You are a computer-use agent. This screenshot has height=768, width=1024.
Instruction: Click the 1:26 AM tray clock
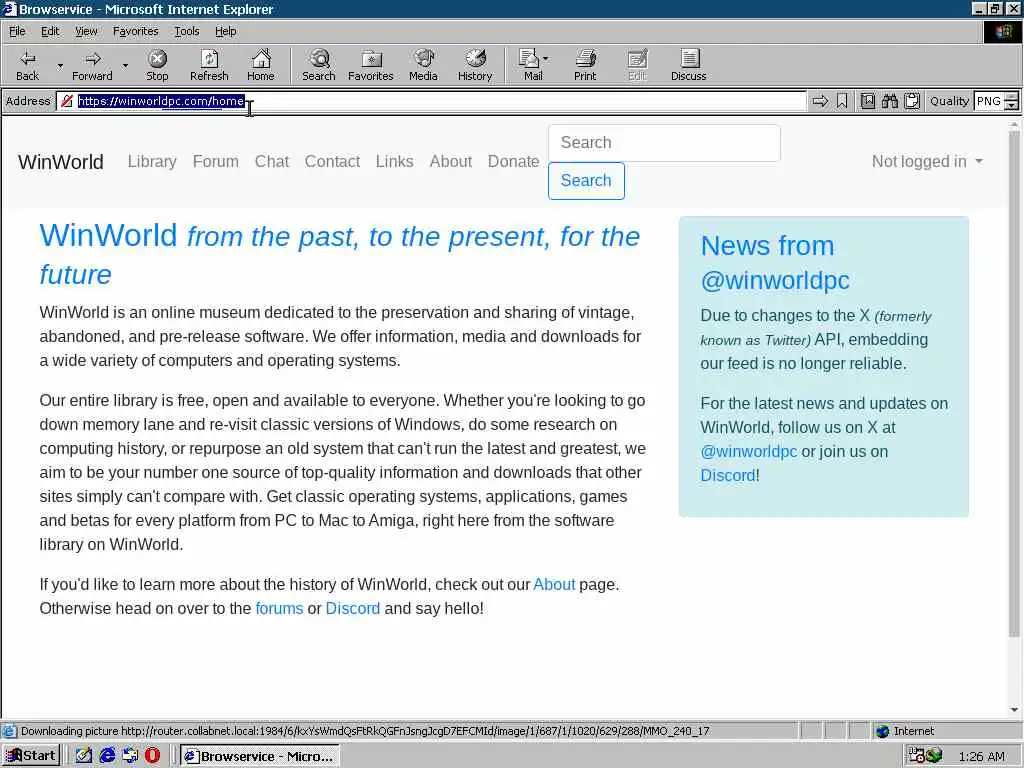(982, 756)
